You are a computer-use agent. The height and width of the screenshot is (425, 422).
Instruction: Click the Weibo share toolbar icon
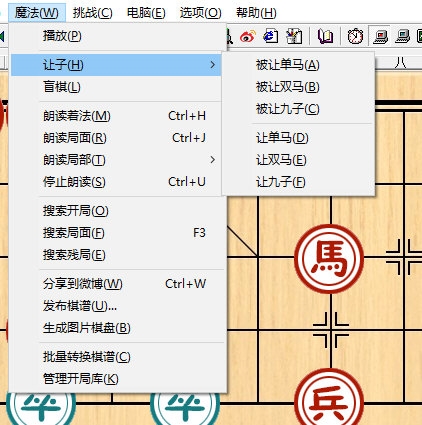pos(248,36)
